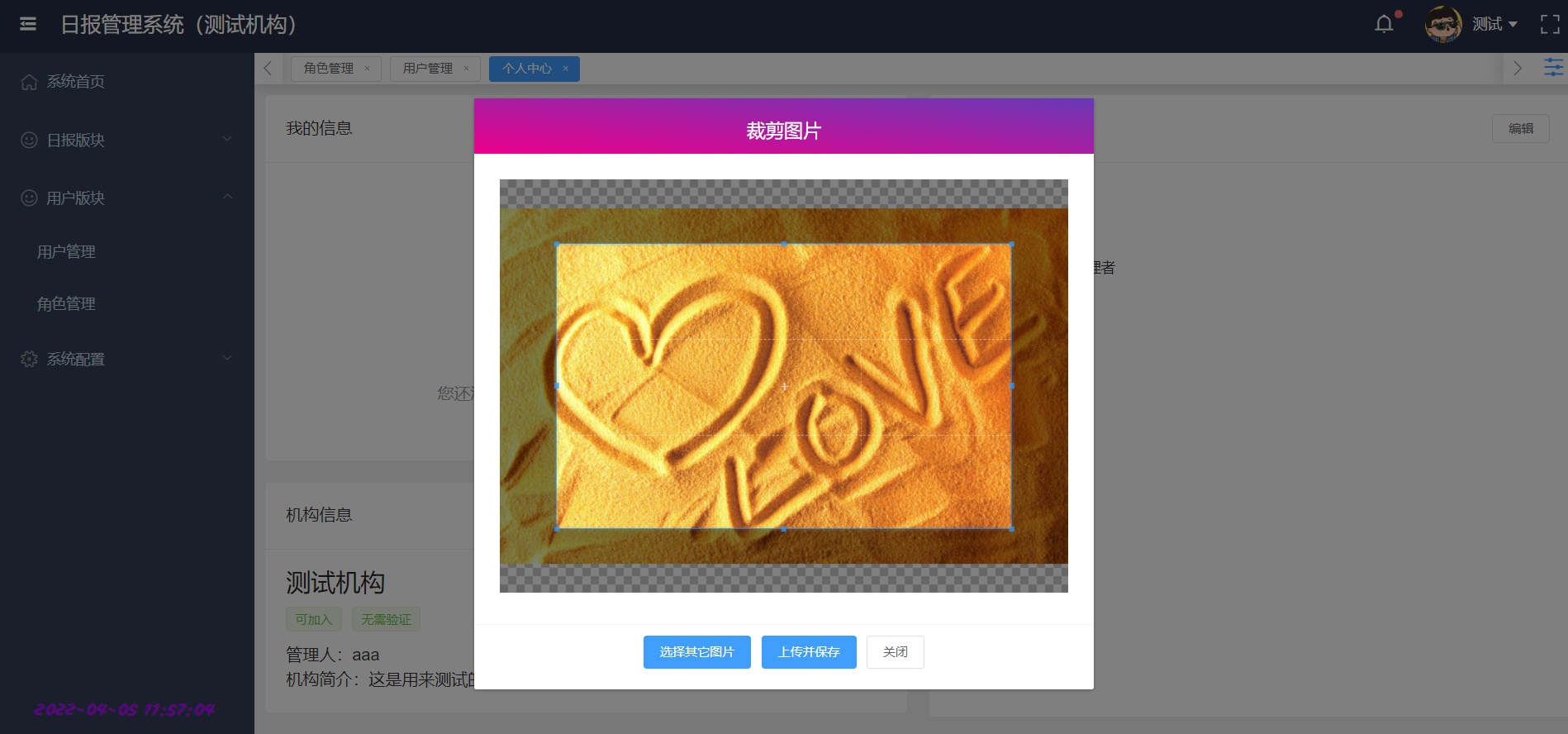Click the 机构信息 heading
Image resolution: width=1568 pixels, height=734 pixels.
coord(319,515)
